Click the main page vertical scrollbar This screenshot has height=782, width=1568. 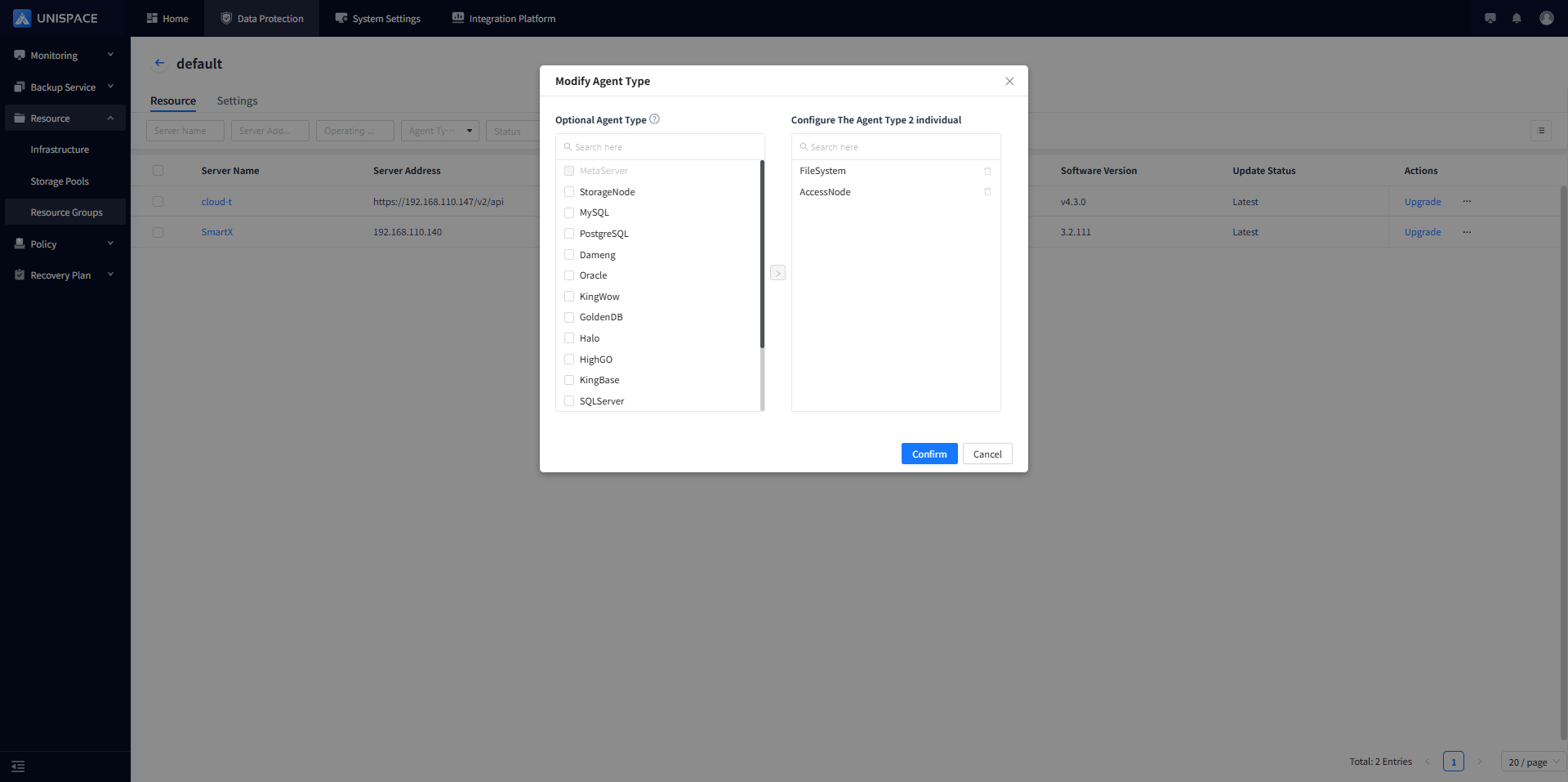tap(1564, 462)
